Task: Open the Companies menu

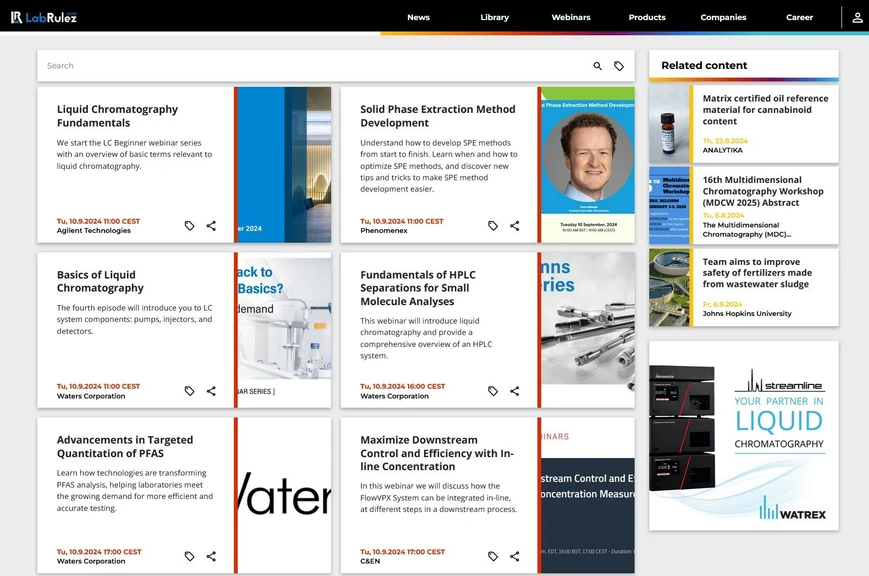Action: point(723,17)
